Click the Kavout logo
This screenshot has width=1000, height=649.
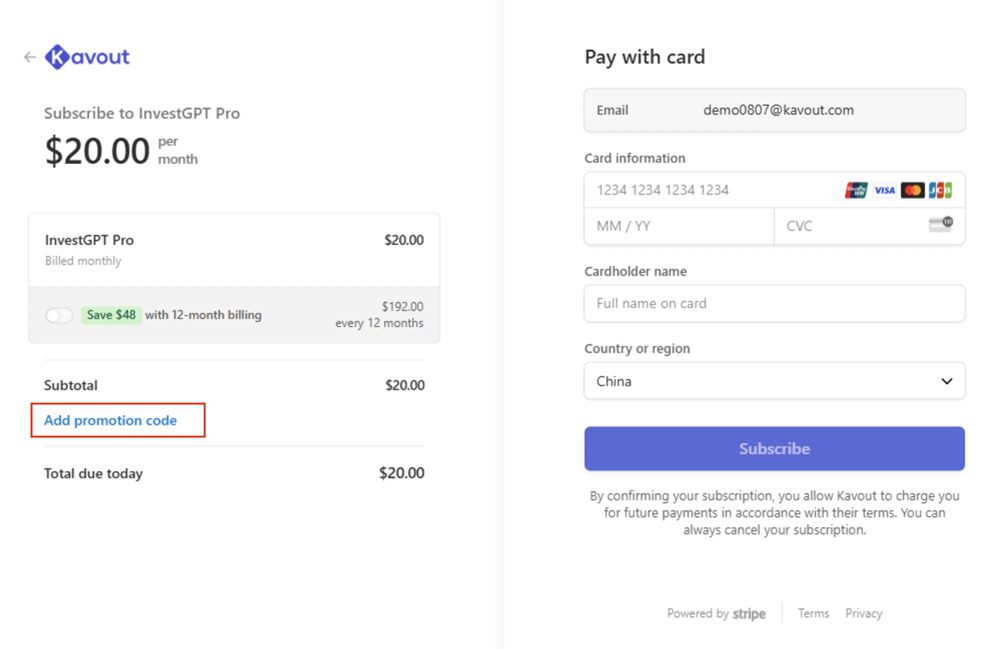[88, 57]
